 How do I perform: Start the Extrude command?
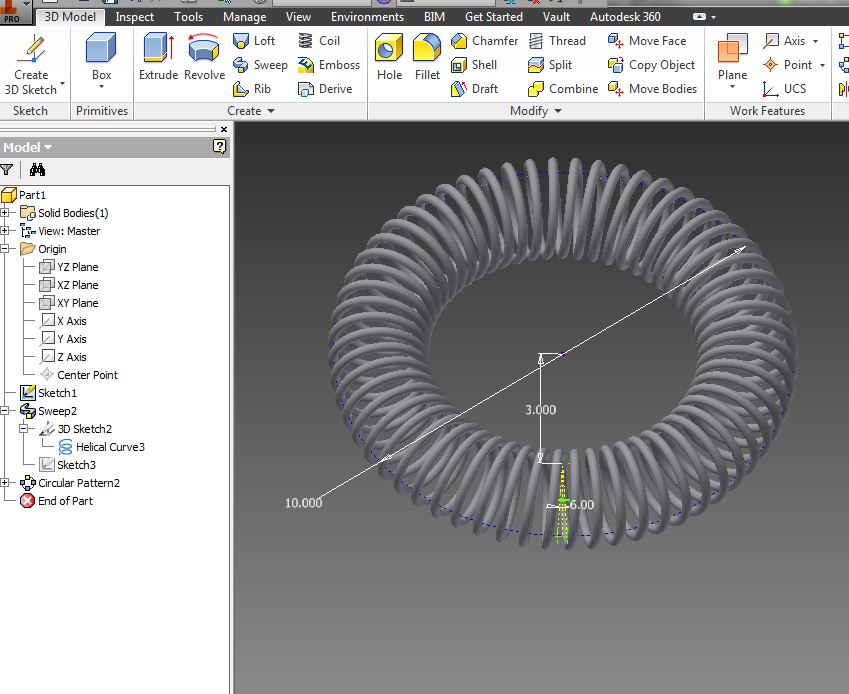tap(158, 57)
